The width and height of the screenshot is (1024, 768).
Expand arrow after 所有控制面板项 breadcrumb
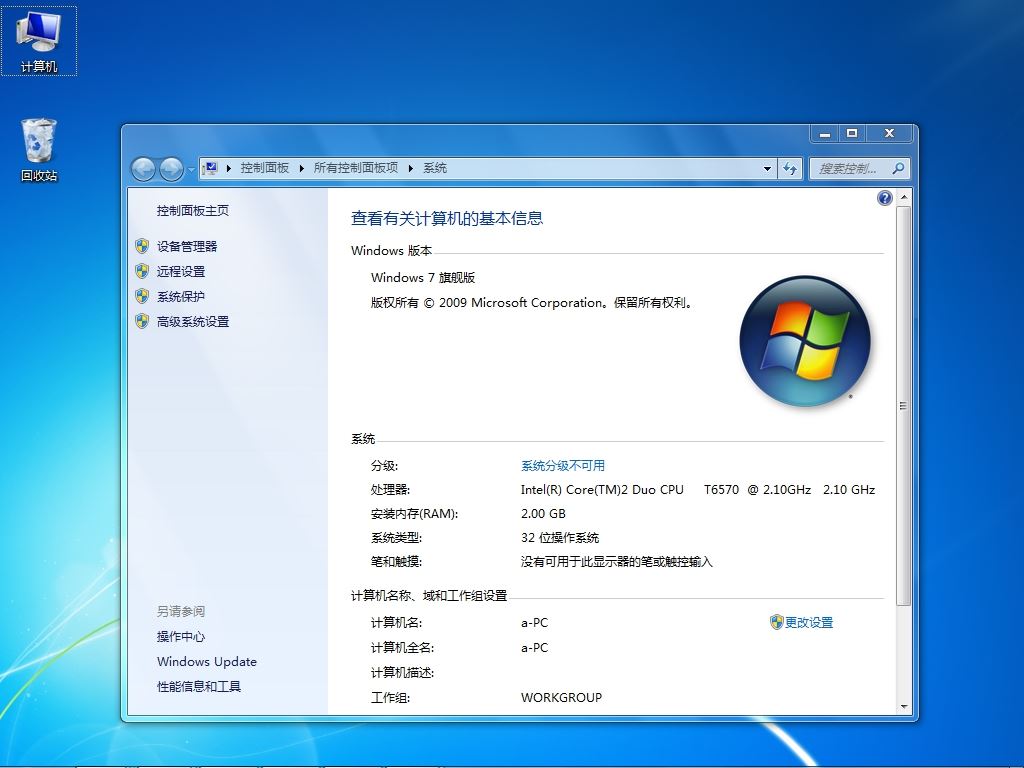pyautogui.click(x=411, y=168)
